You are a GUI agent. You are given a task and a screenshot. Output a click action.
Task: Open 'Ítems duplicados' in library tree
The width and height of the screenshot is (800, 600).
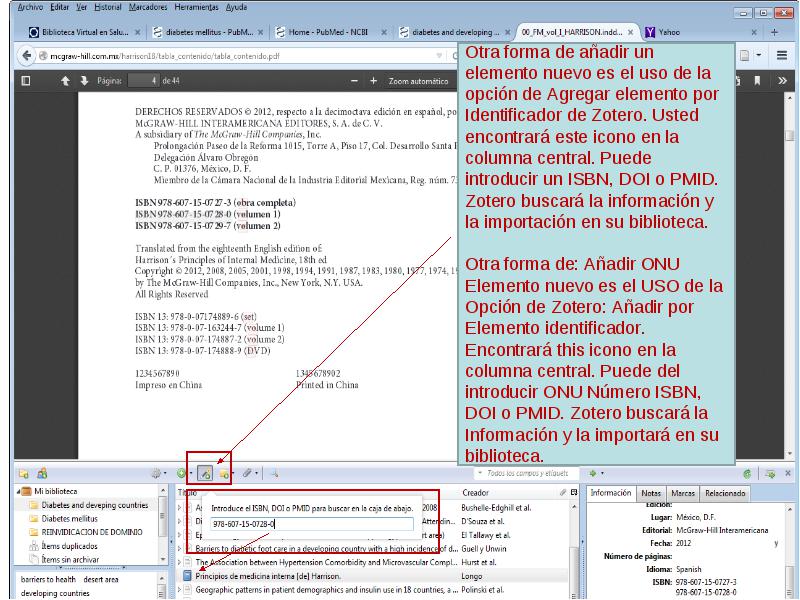pyautogui.click(x=69, y=546)
